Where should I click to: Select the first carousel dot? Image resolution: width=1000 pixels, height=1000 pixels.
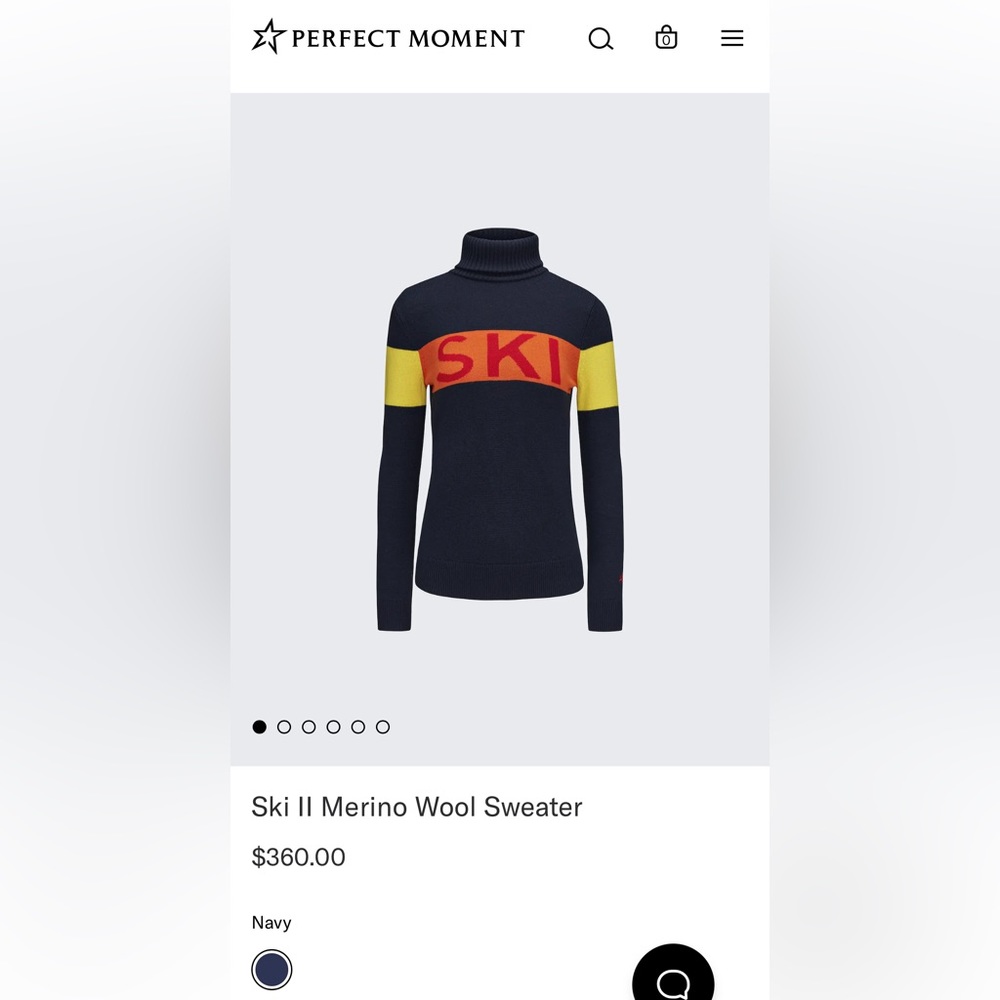pos(259,727)
